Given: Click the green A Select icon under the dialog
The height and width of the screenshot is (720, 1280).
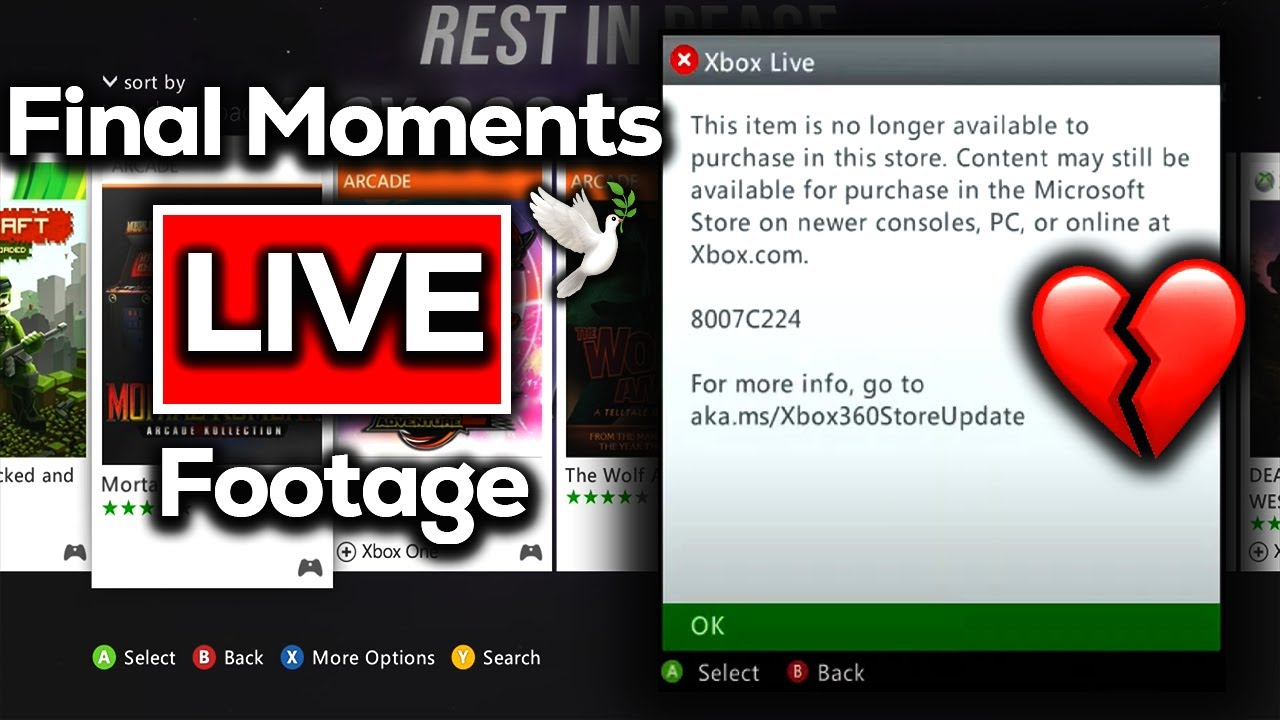Looking at the screenshot, I should (x=673, y=673).
